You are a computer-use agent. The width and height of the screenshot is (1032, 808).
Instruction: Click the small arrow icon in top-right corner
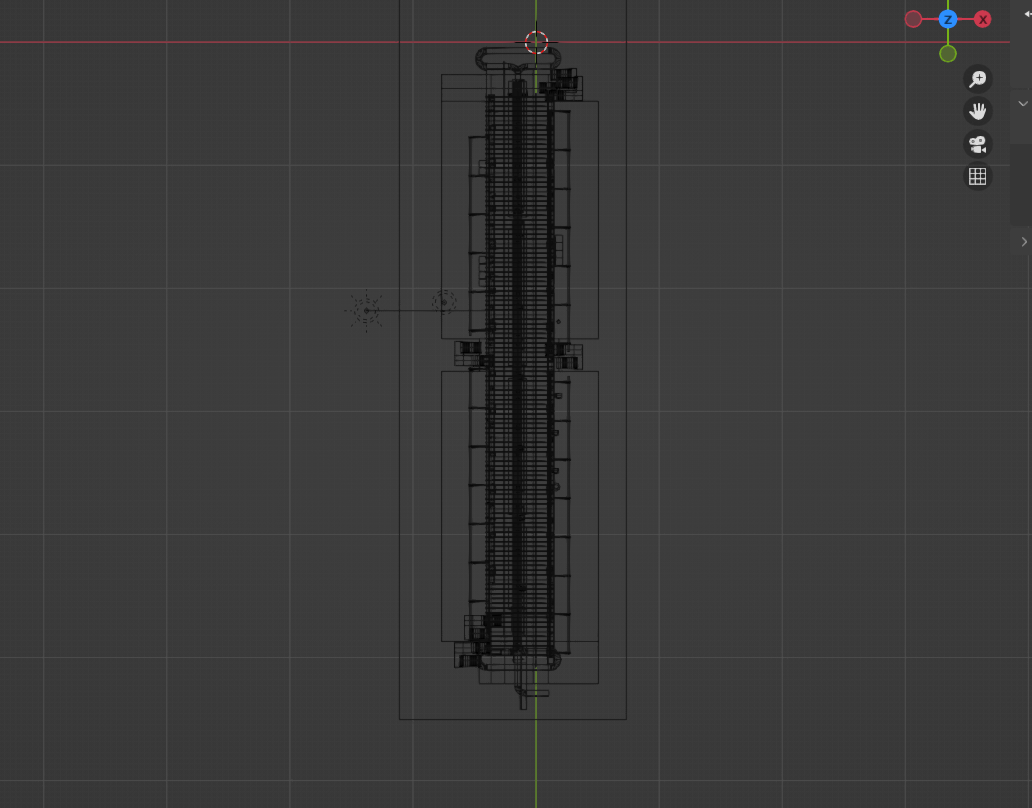point(1026,14)
